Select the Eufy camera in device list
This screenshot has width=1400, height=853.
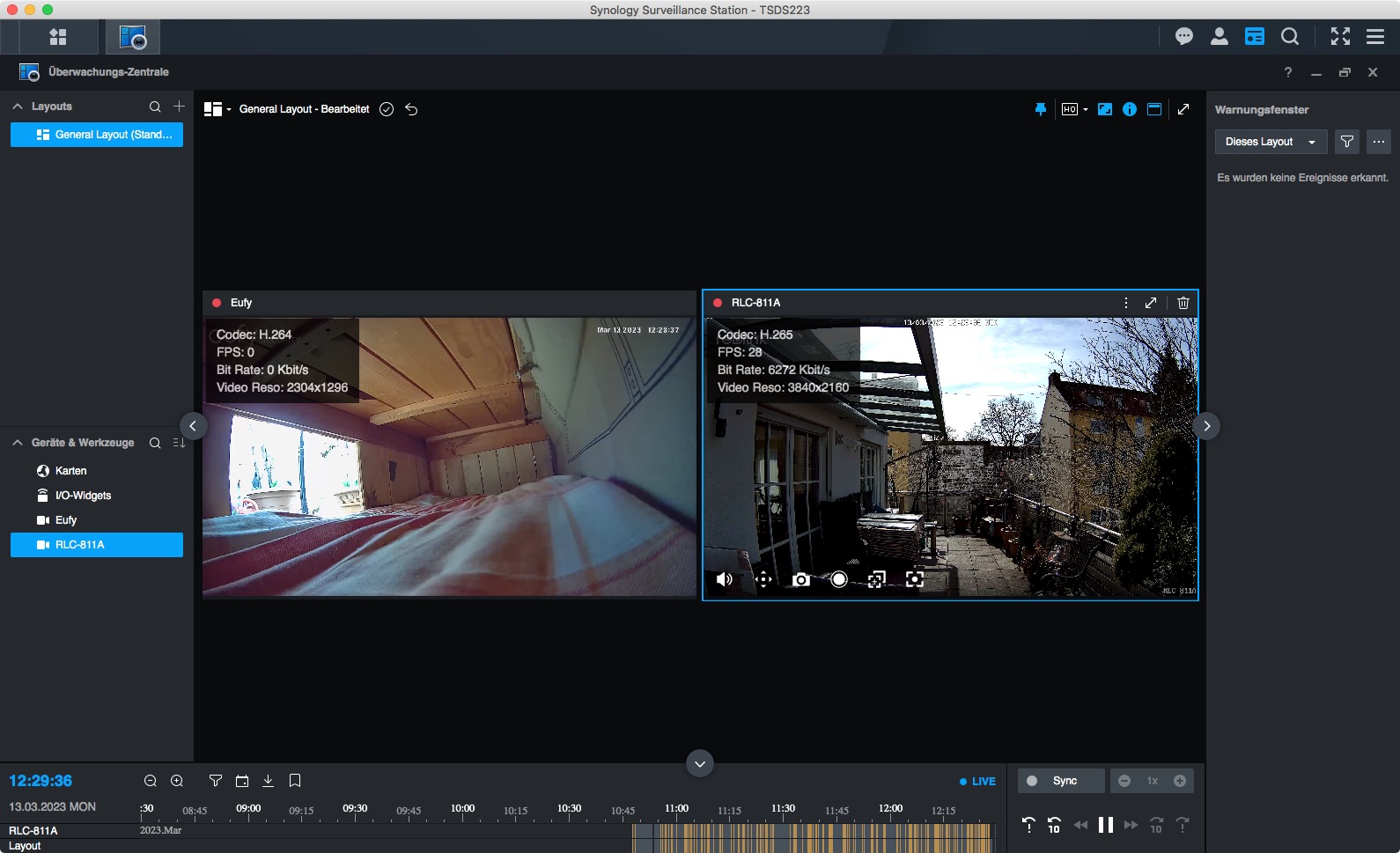click(x=66, y=520)
